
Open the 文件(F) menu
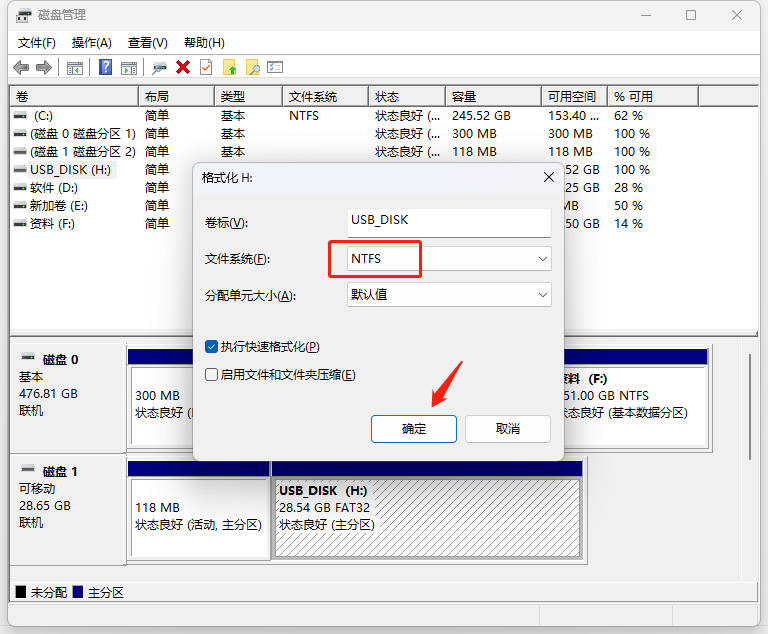pyautogui.click(x=37, y=43)
